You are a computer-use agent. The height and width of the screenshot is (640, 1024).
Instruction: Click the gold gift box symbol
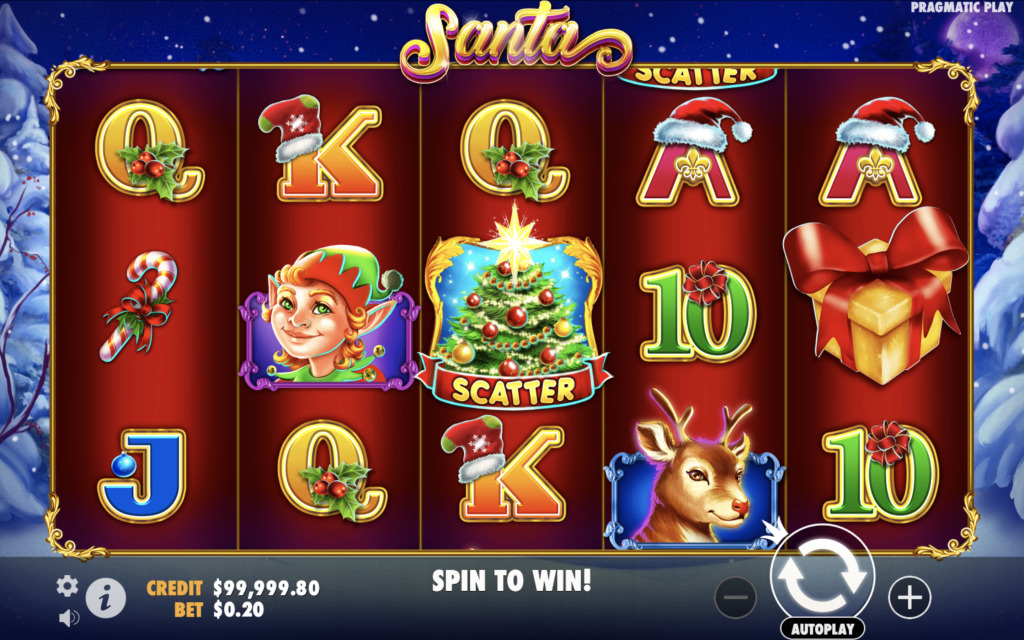click(876, 295)
